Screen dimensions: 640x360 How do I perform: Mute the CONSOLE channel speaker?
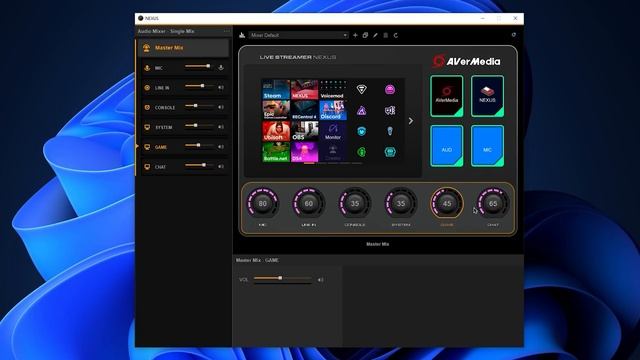[x=221, y=107]
